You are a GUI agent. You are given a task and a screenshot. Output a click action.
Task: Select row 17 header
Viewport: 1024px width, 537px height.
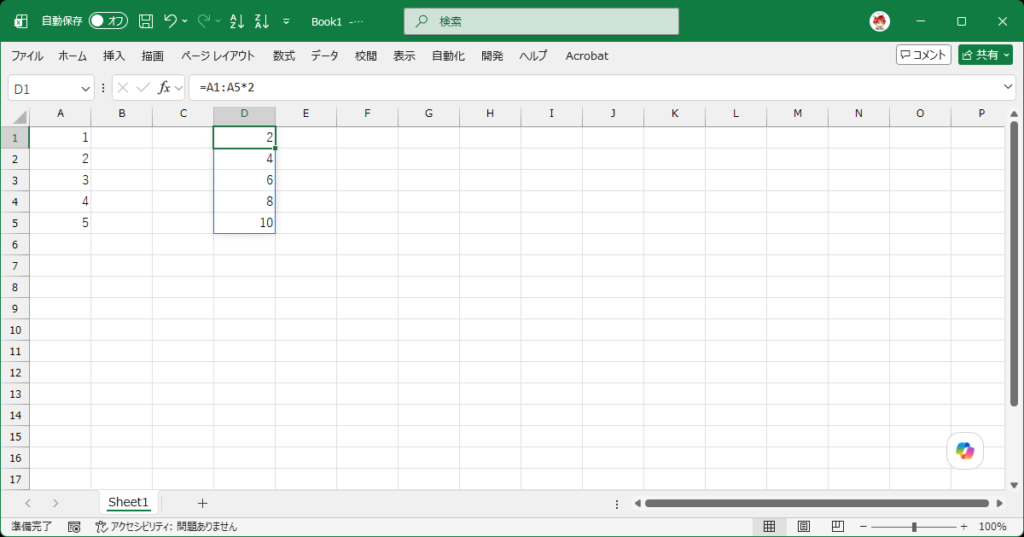point(14,480)
